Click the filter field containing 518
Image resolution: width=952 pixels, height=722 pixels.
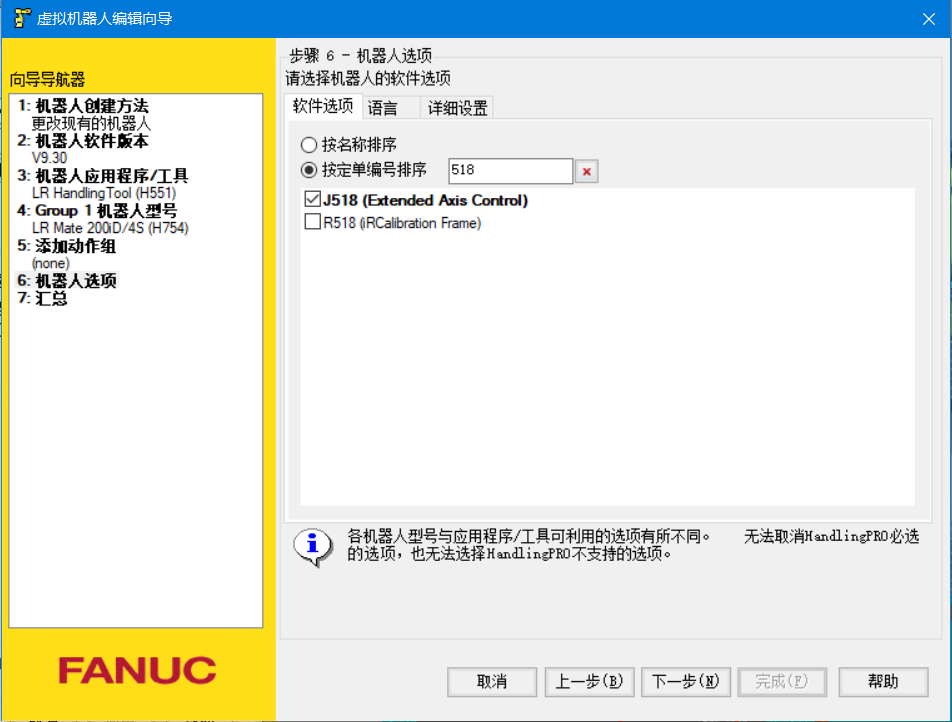click(x=510, y=171)
